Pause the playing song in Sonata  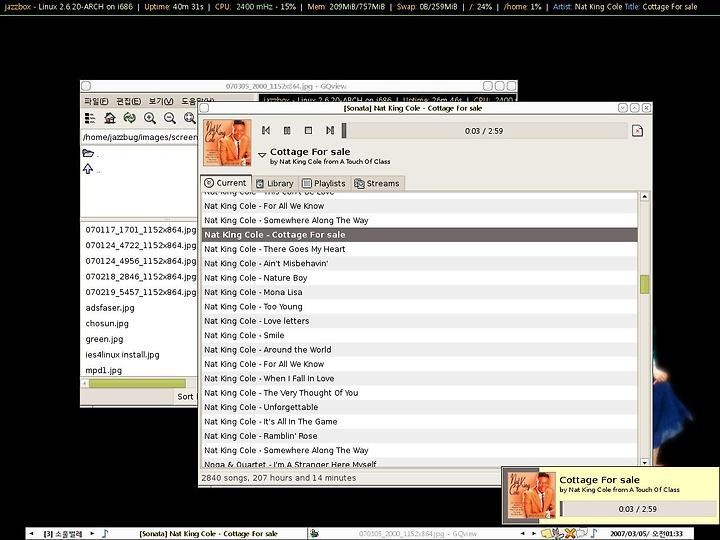tap(287, 130)
